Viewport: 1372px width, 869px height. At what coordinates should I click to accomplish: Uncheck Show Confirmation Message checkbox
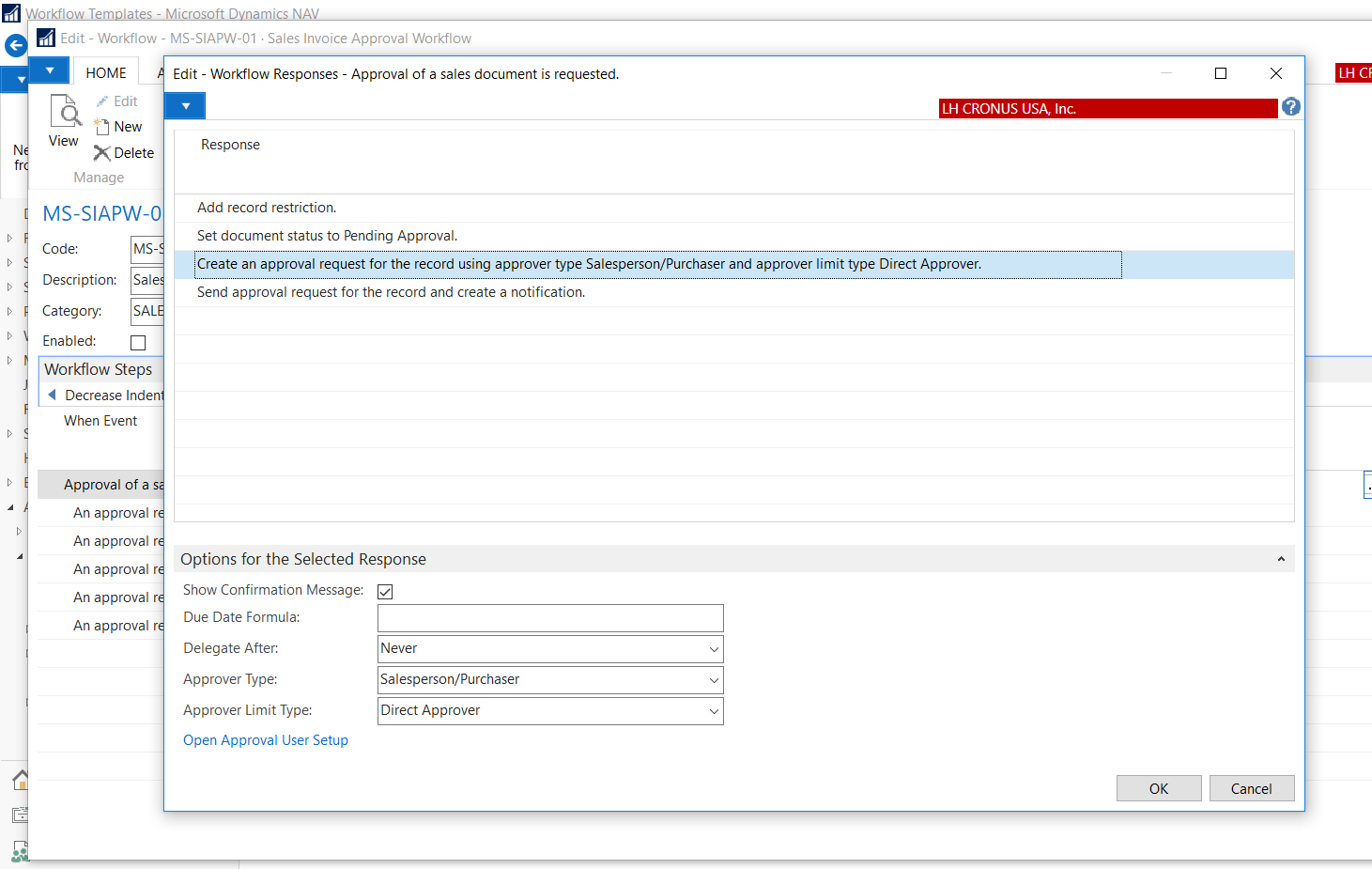tap(385, 591)
